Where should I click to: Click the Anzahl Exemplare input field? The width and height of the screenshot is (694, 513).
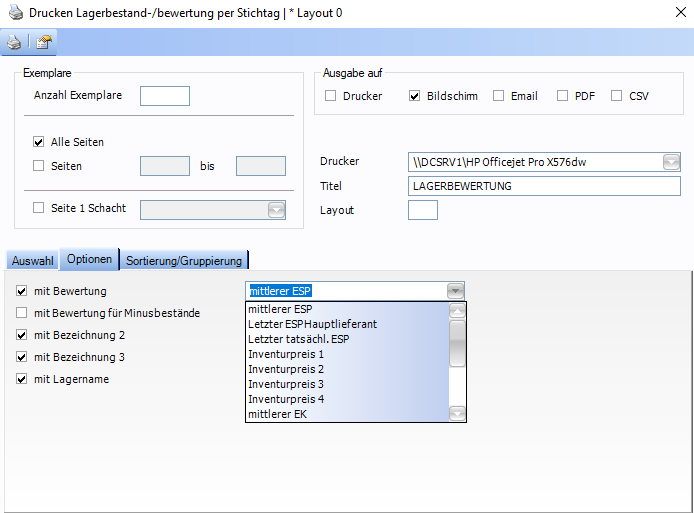coord(165,96)
